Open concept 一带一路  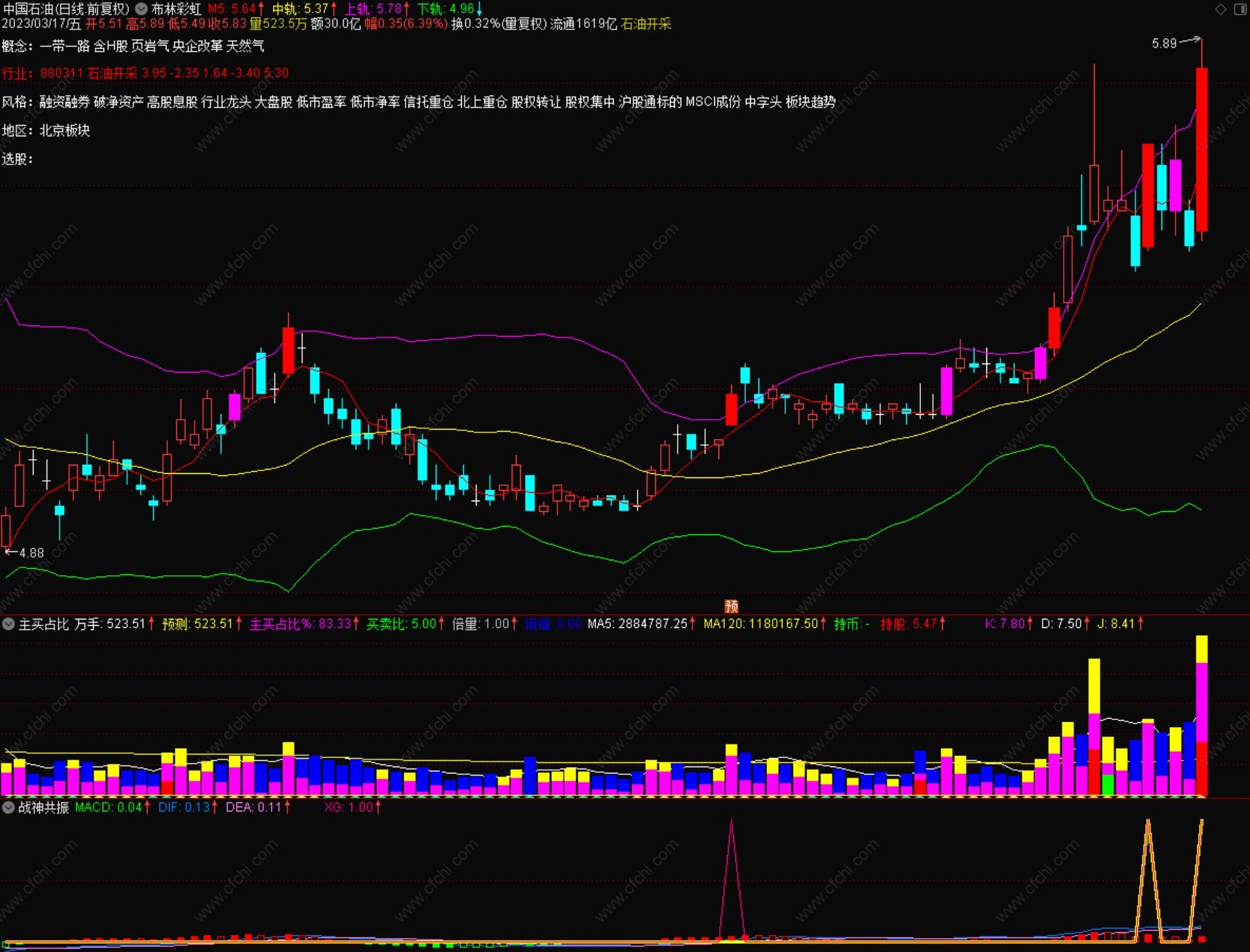point(65,46)
